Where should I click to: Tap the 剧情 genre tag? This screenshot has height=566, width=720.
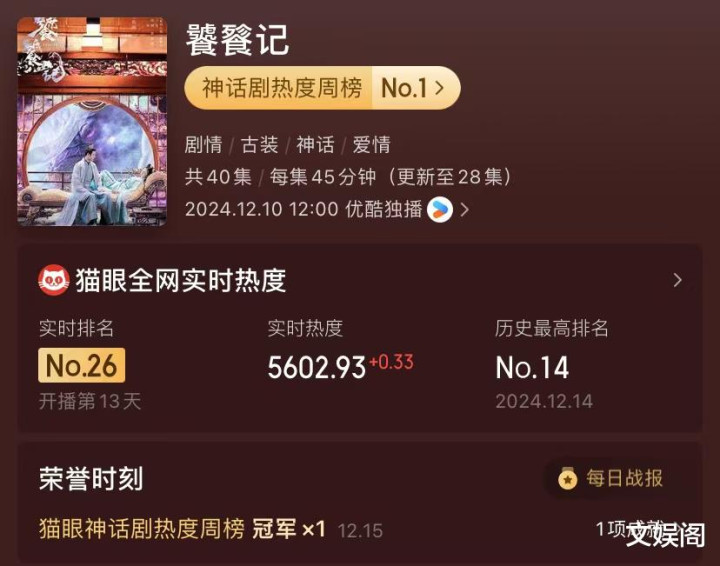tap(203, 145)
